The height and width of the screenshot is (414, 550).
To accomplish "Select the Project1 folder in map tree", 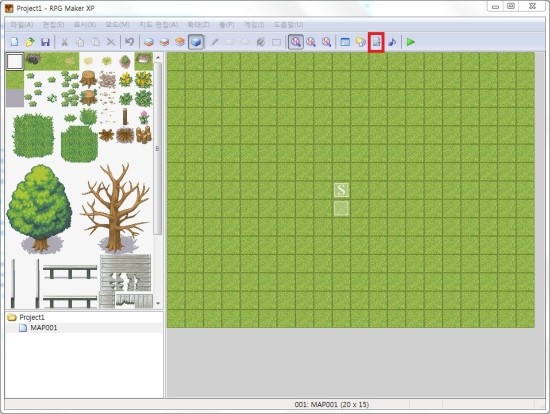I will click(x=26, y=317).
